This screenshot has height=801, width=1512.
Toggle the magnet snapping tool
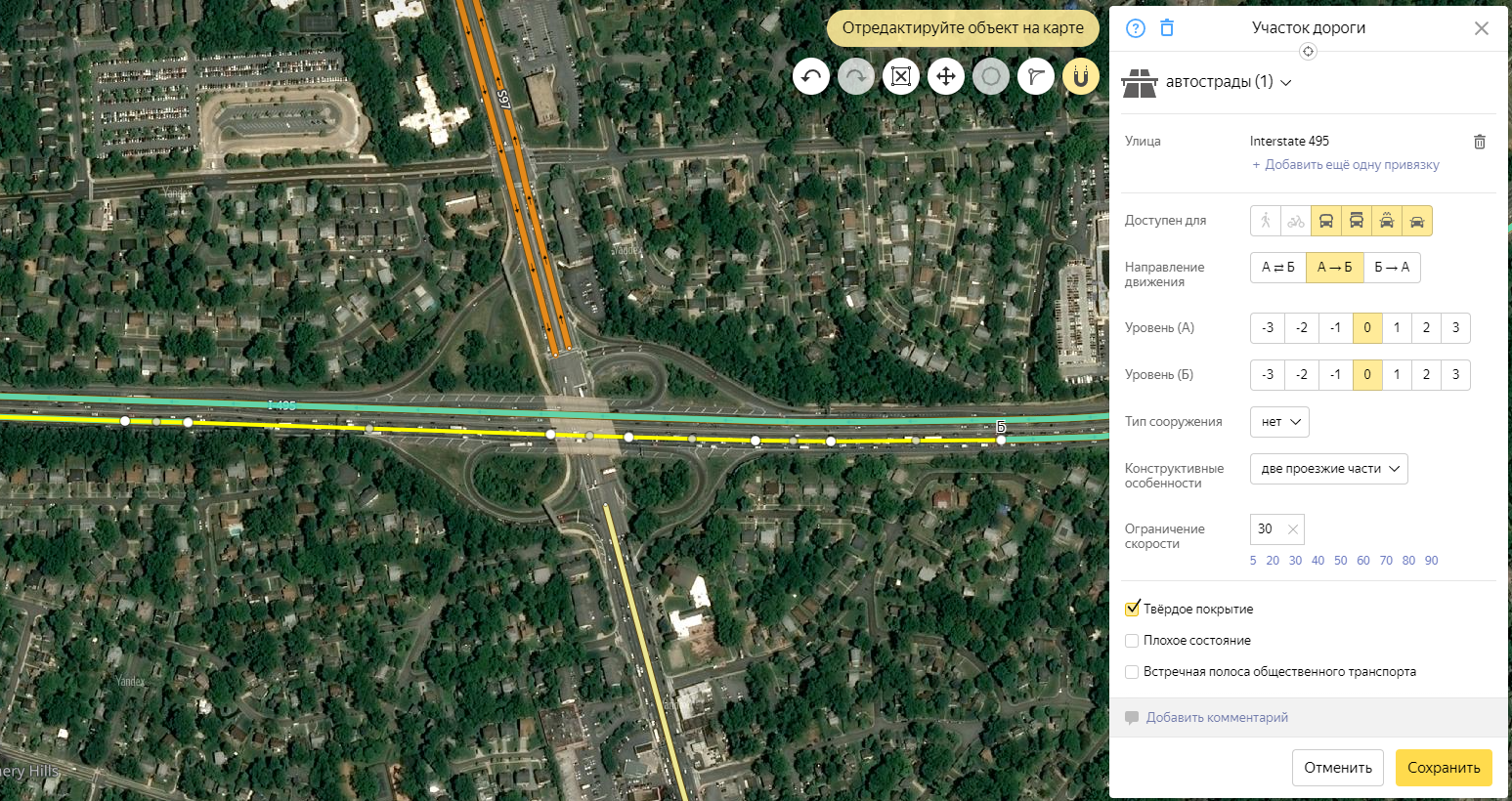click(1081, 76)
